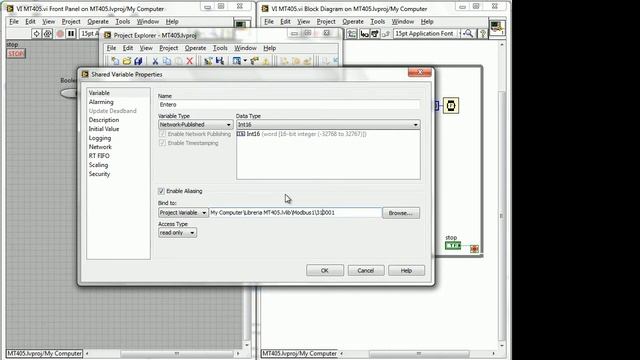The image size is (640, 360).
Task: Toggle the Enable Timestamping checkbox
Action: pyautogui.click(x=162, y=143)
